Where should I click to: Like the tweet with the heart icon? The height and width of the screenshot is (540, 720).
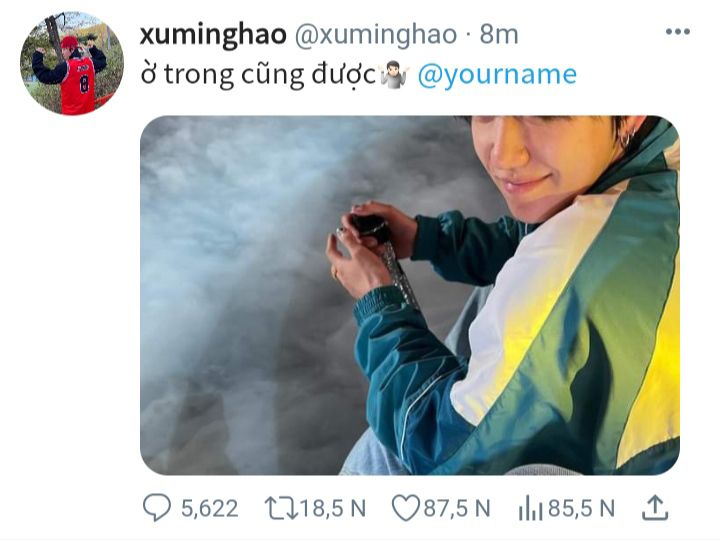pyautogui.click(x=406, y=508)
